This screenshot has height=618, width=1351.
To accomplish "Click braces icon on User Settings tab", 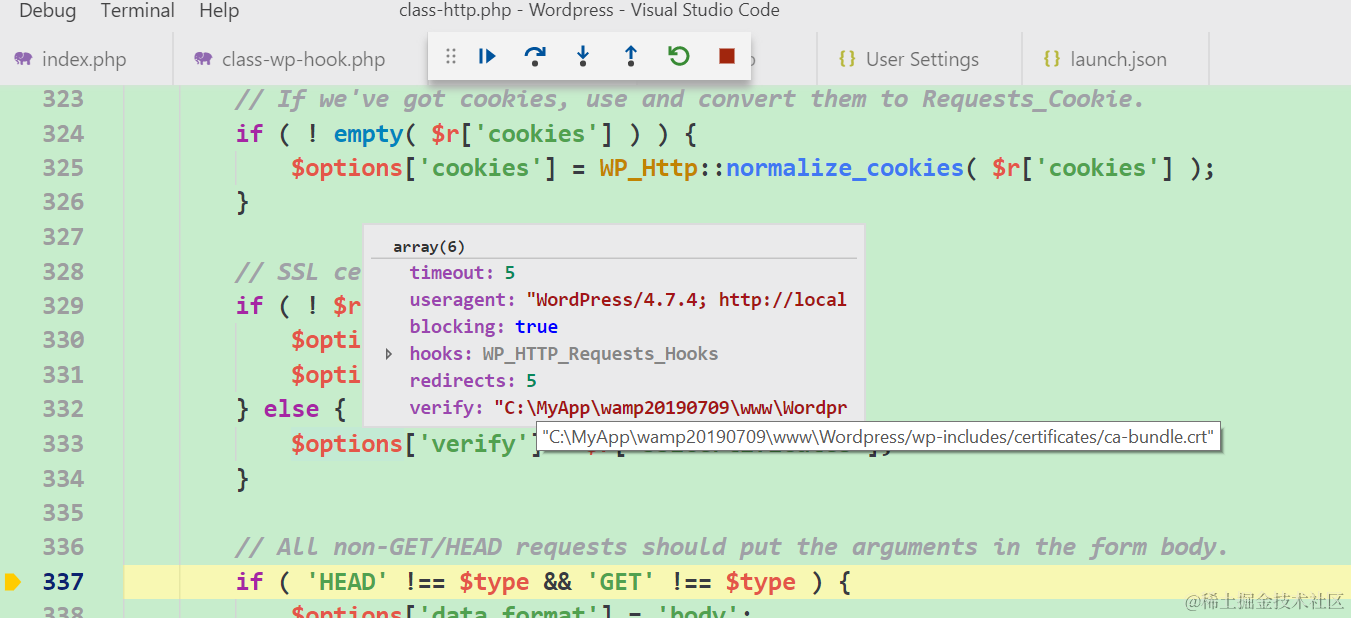I will click(847, 59).
